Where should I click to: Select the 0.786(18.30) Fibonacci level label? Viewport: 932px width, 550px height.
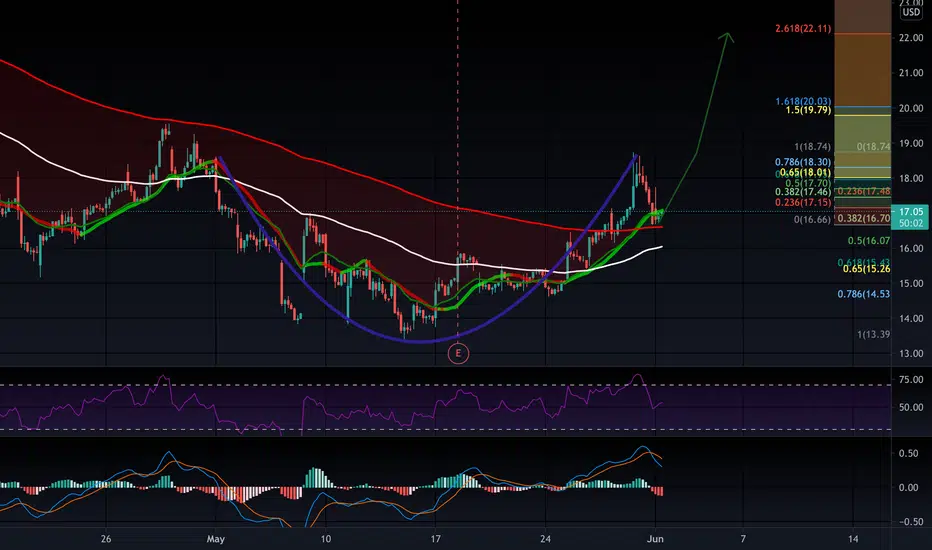point(803,162)
